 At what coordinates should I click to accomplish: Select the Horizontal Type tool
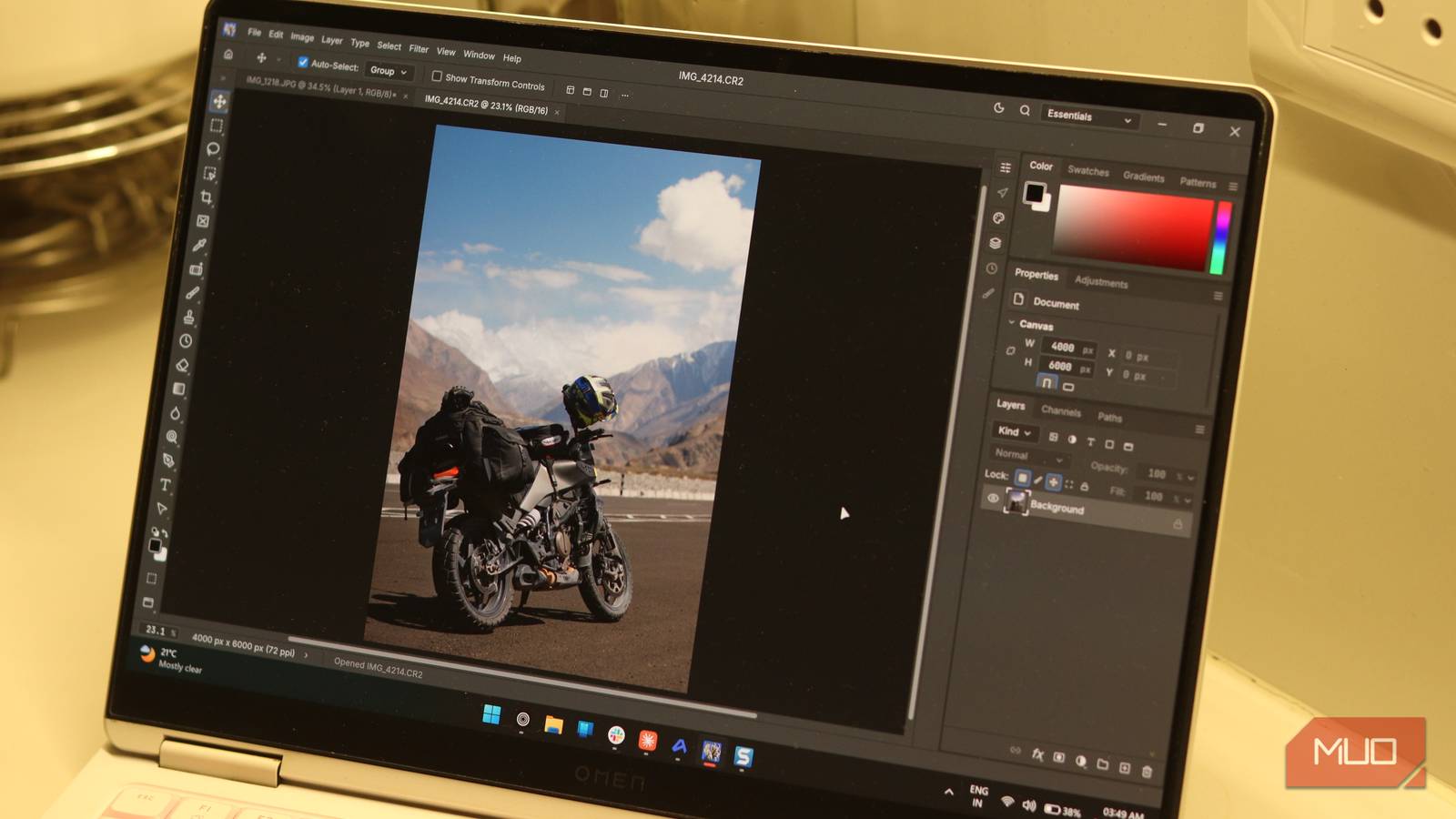(165, 485)
